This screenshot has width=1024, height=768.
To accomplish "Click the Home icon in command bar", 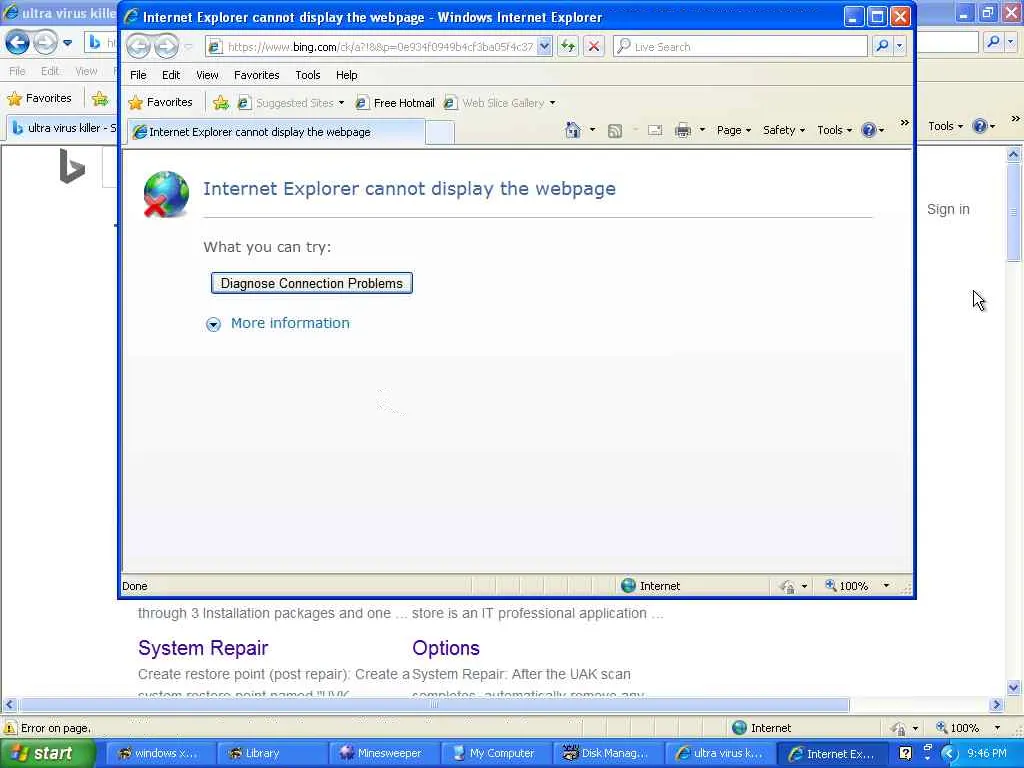I will 573,130.
